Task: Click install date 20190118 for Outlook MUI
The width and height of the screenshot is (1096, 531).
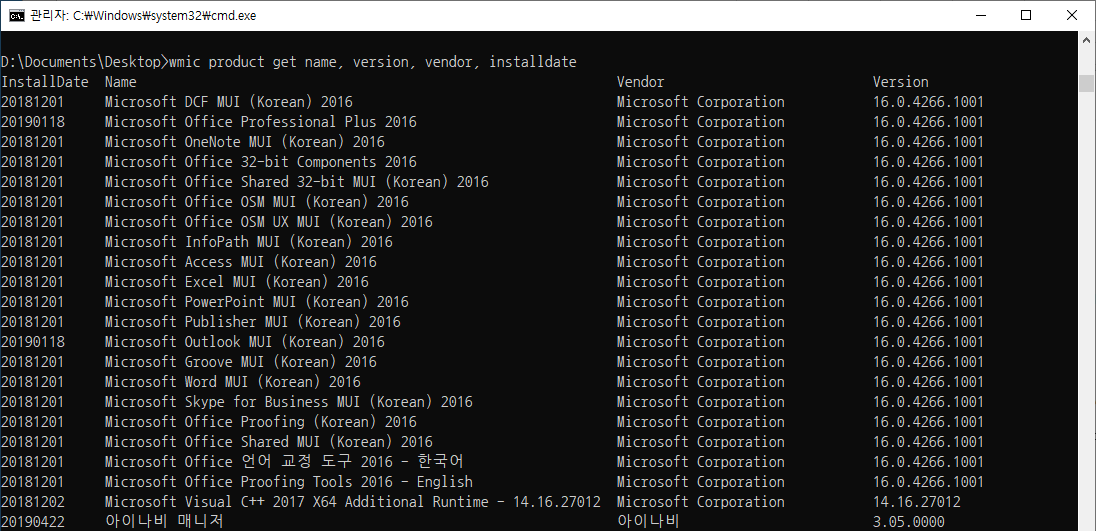Action: coord(33,342)
